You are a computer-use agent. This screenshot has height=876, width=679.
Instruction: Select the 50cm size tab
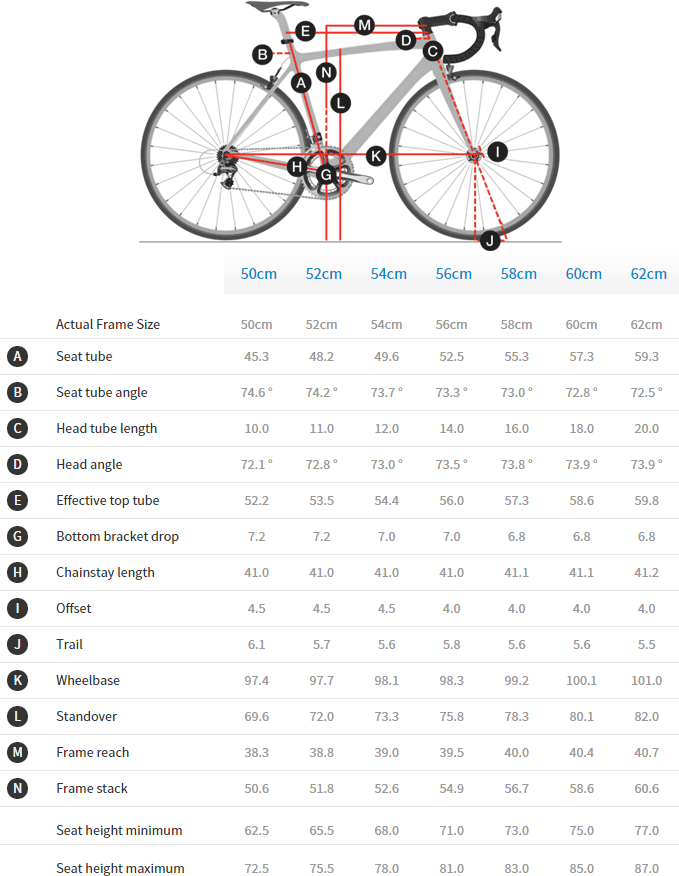tap(259, 274)
